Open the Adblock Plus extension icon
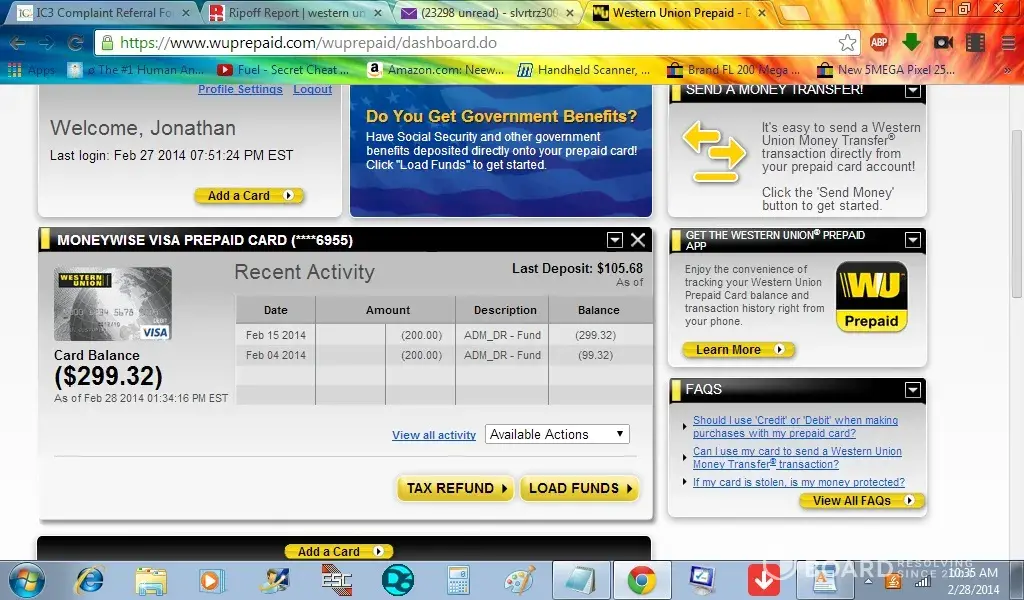The image size is (1024, 600). (879, 42)
